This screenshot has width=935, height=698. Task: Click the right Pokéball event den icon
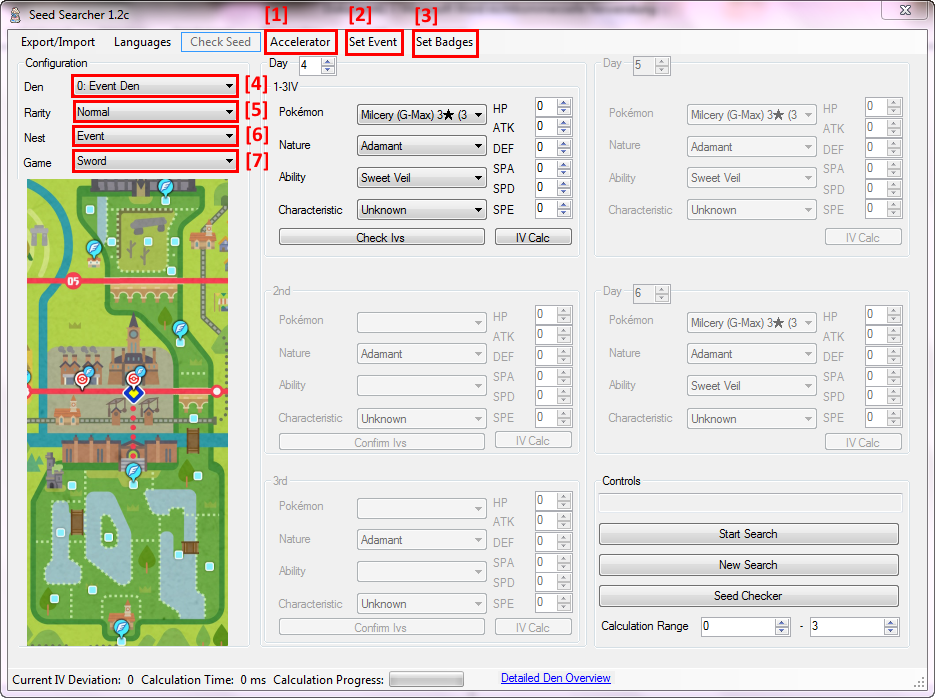[x=136, y=378]
